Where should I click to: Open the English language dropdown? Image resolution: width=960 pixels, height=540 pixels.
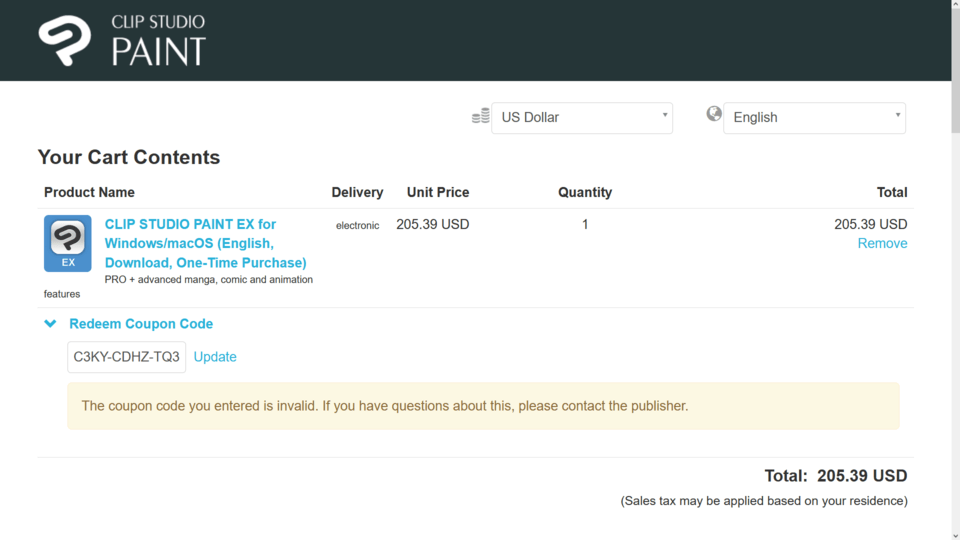click(814, 118)
